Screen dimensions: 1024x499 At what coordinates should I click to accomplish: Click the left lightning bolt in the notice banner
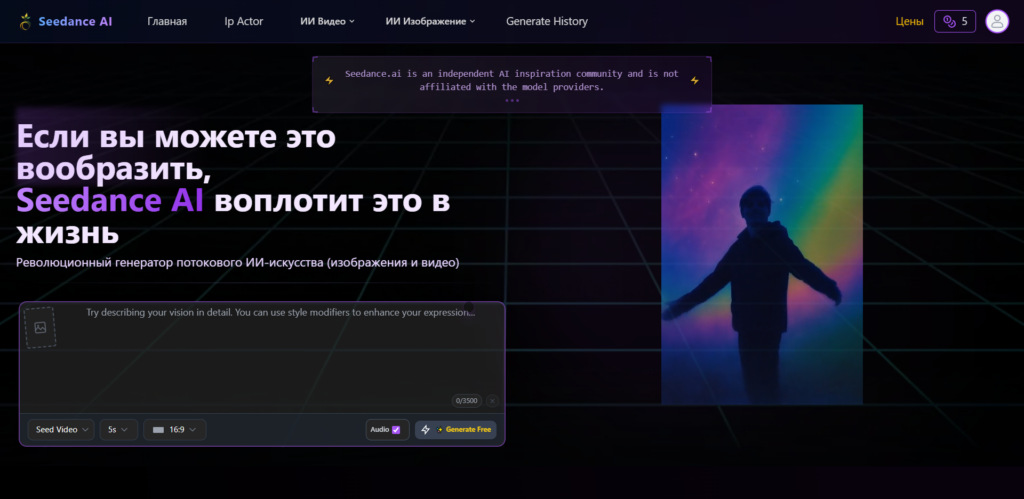pos(328,80)
